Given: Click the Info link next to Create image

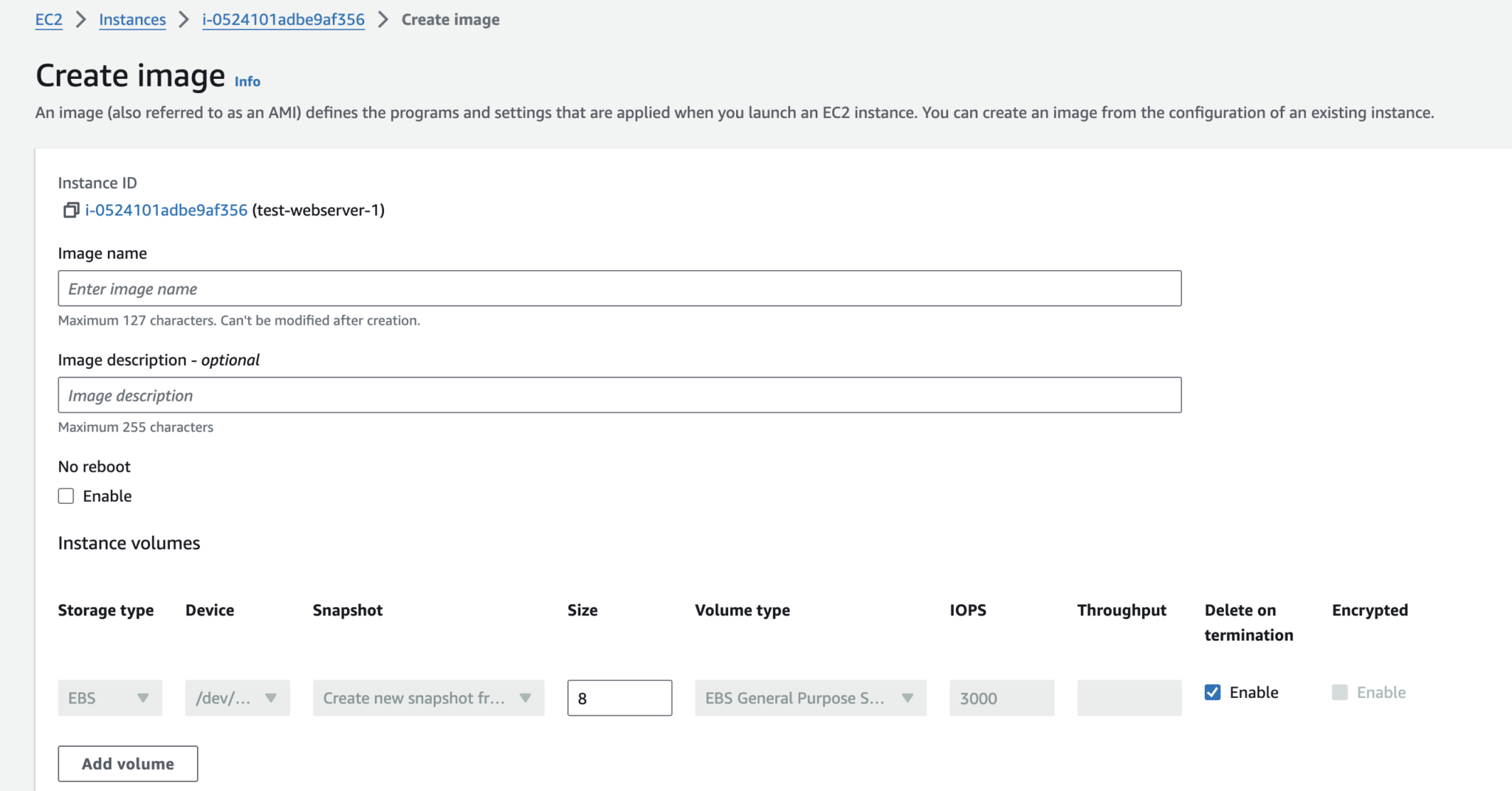Looking at the screenshot, I should click(247, 81).
